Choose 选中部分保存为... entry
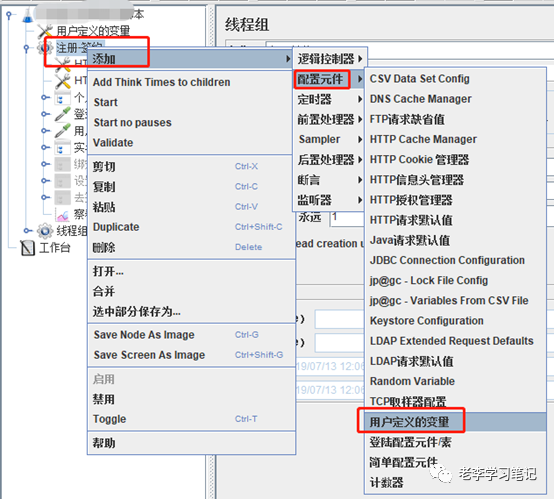Image resolution: width=554 pixels, height=499 pixels. click(x=191, y=311)
